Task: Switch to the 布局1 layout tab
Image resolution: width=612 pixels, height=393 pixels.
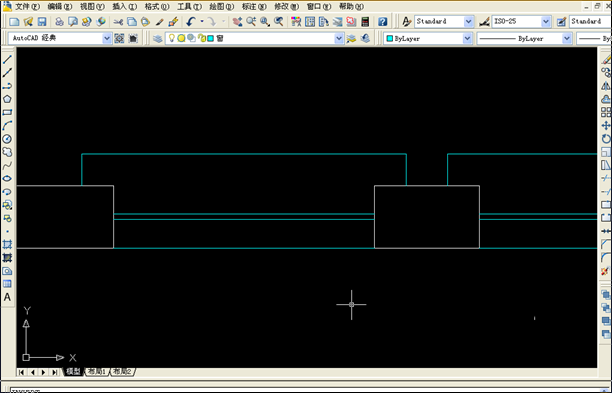Action: [97, 372]
